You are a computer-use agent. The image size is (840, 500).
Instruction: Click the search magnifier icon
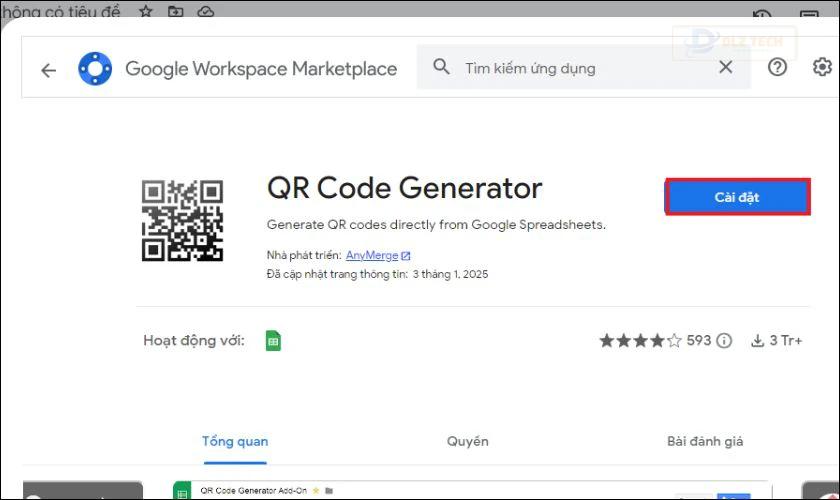click(x=441, y=67)
